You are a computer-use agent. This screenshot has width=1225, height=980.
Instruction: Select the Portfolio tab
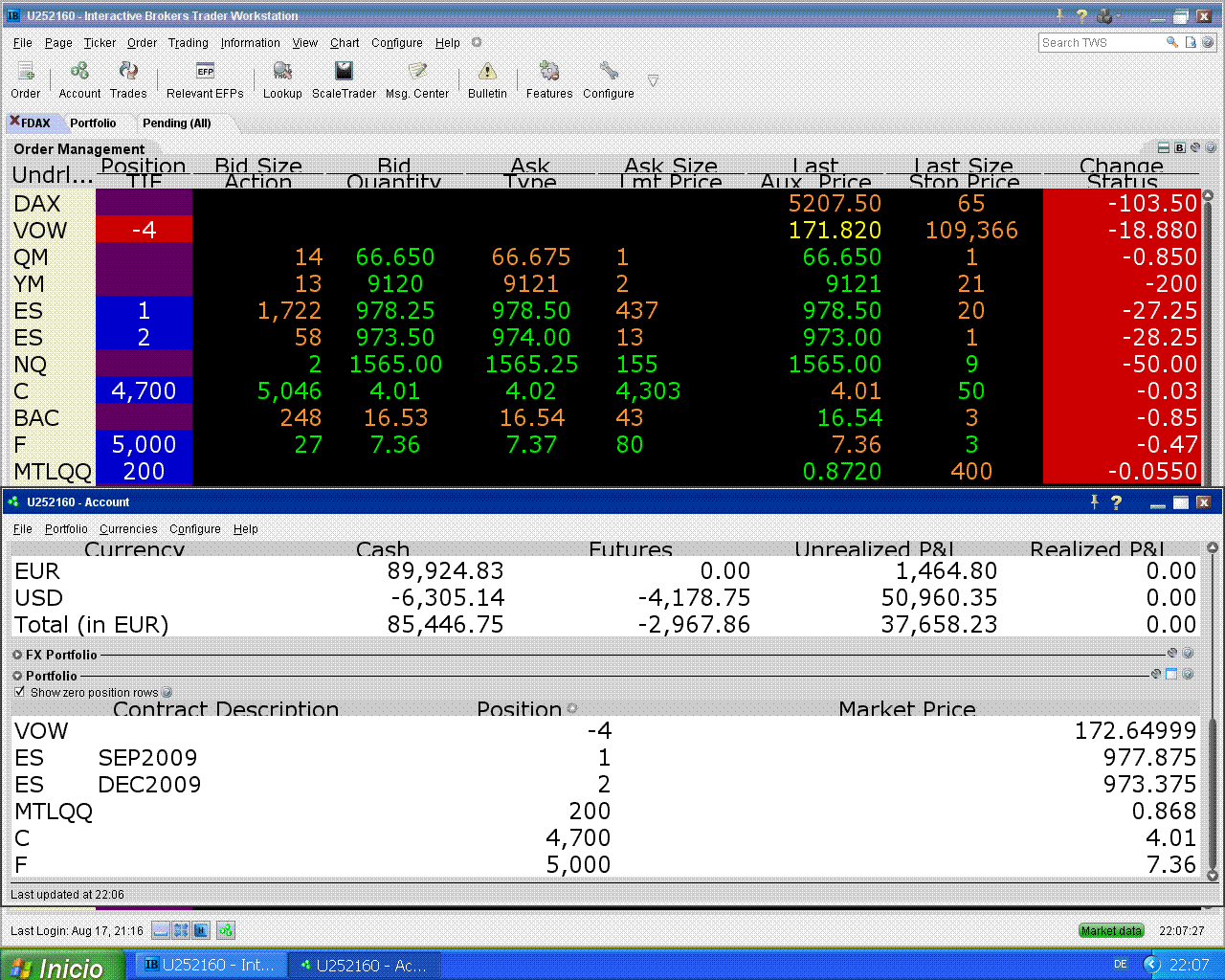pyautogui.click(x=93, y=123)
